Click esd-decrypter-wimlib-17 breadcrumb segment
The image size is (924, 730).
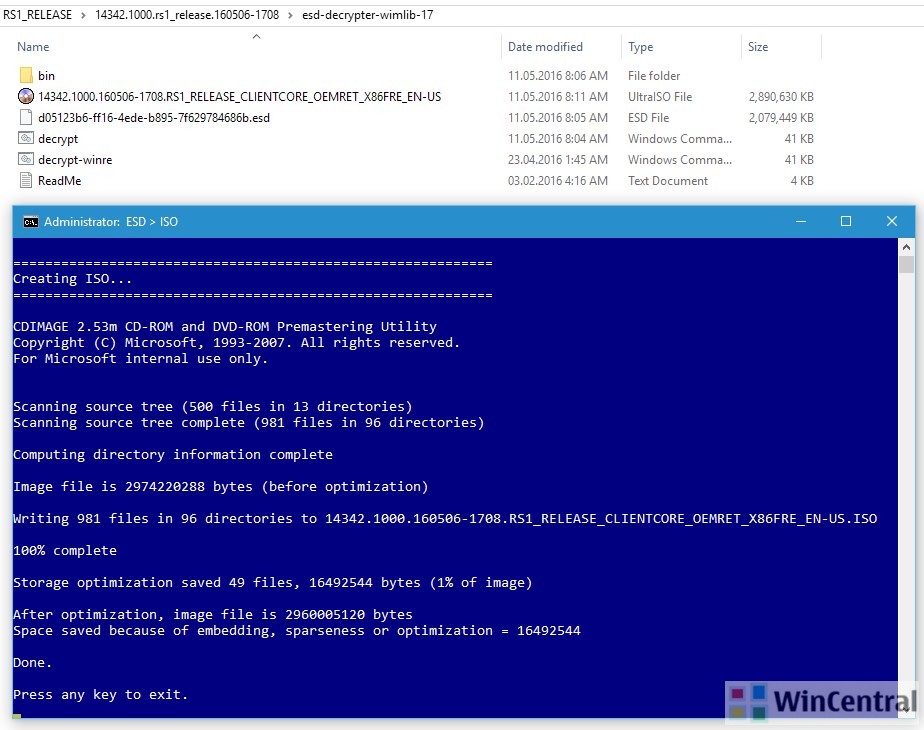pos(367,15)
